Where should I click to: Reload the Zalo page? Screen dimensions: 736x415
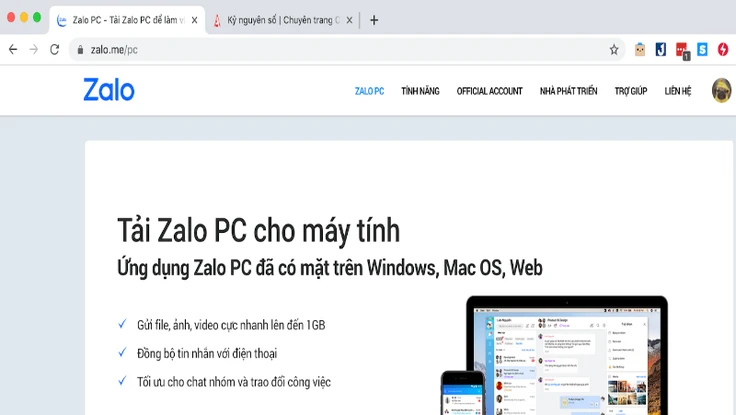coord(54,49)
